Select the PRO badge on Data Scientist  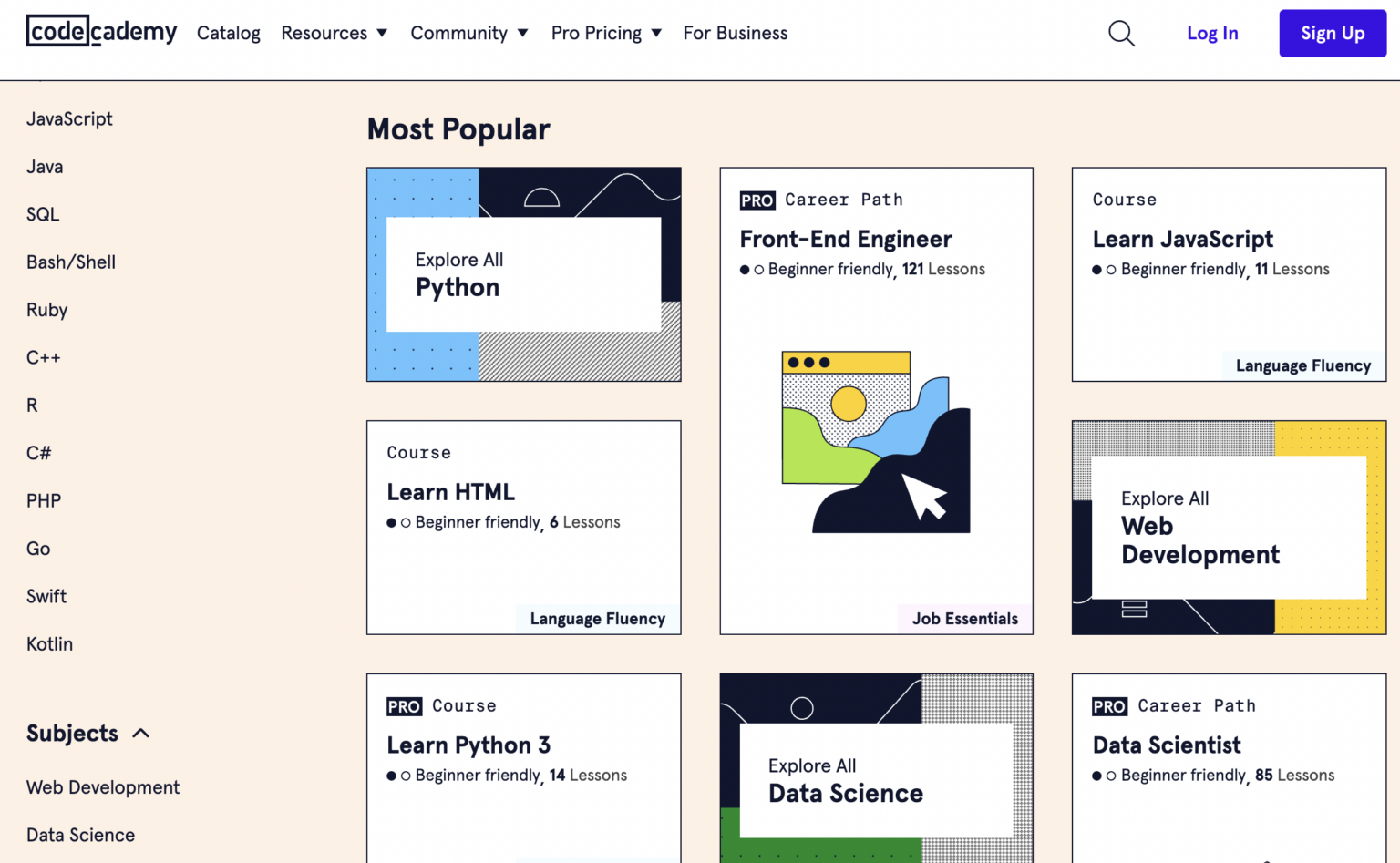pyautogui.click(x=1109, y=706)
